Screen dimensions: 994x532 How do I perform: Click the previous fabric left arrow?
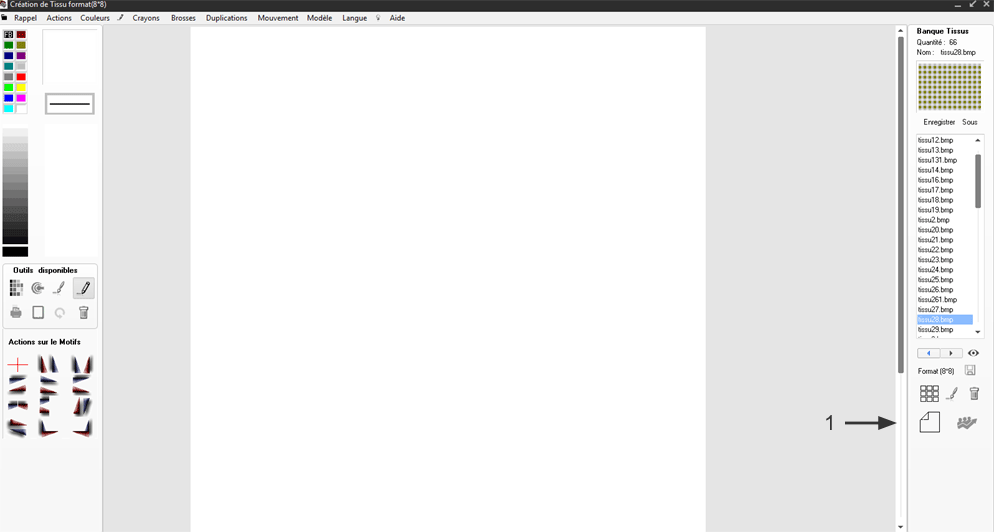point(929,353)
